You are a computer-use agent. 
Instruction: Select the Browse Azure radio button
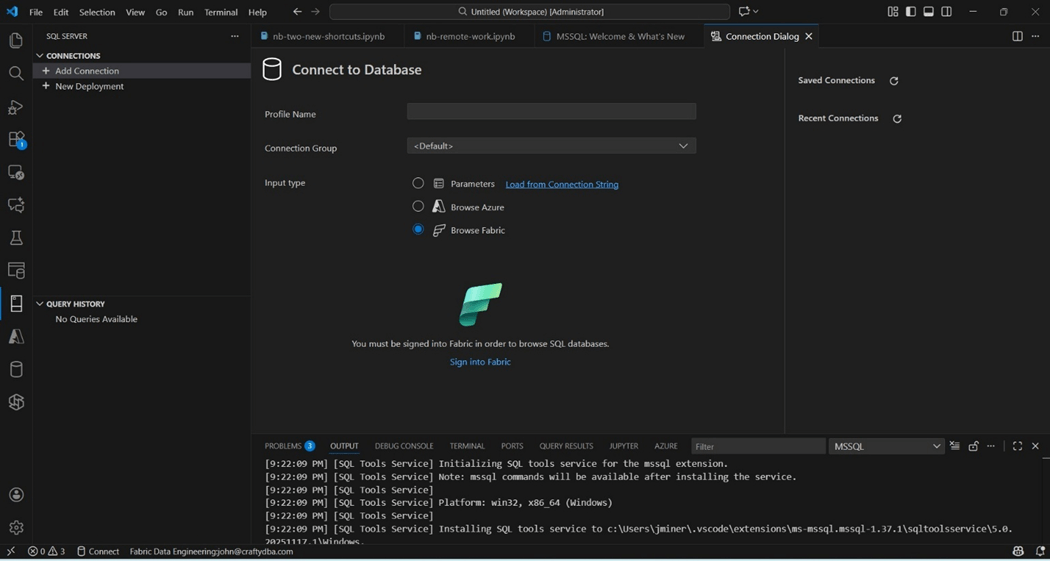point(418,207)
